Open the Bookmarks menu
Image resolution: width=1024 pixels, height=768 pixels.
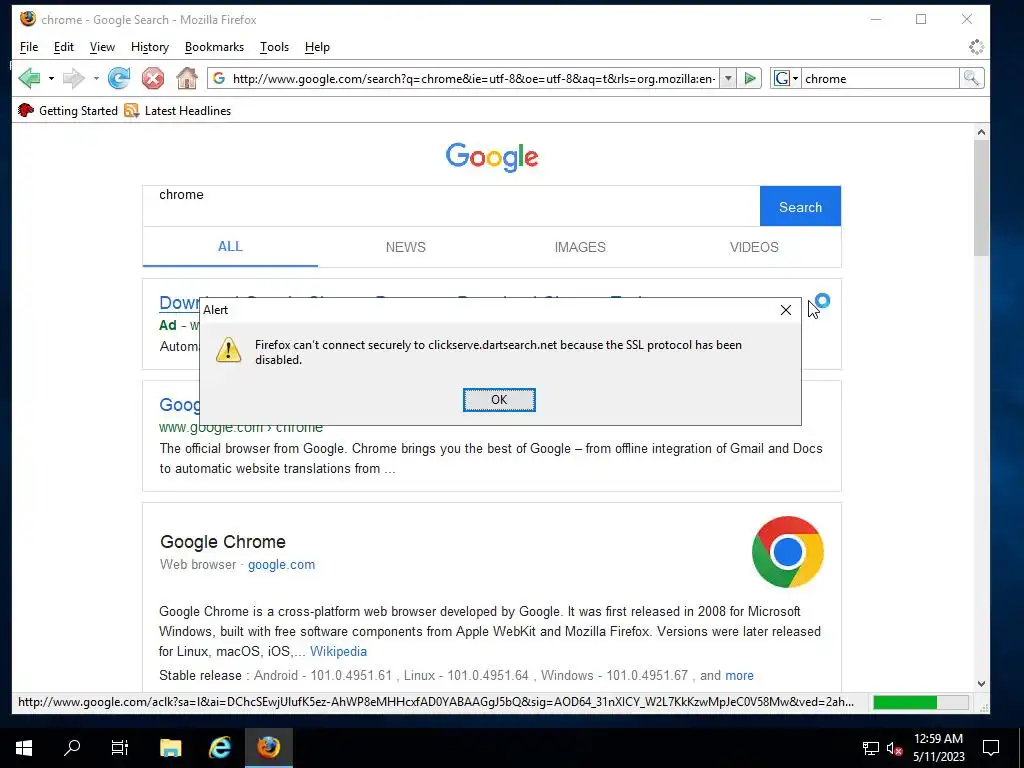pyautogui.click(x=214, y=47)
